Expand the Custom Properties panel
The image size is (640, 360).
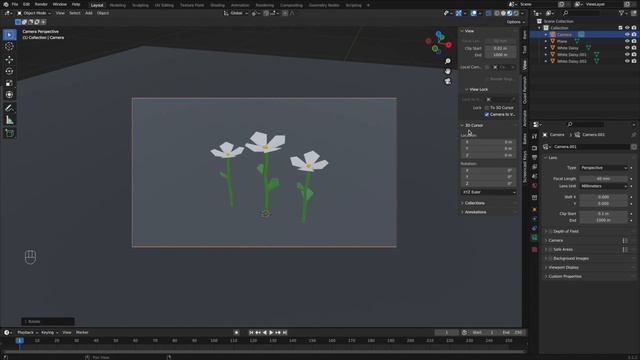point(564,276)
